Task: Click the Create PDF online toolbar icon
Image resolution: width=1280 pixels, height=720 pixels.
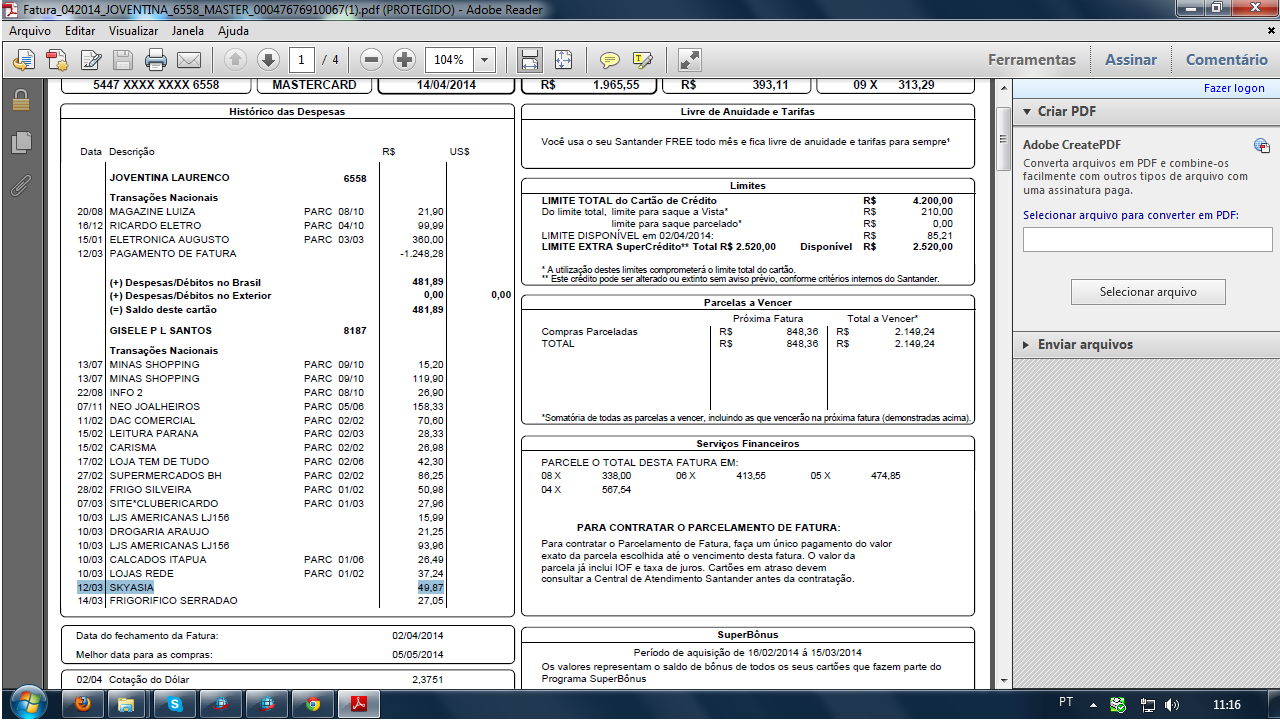Action: coord(57,60)
